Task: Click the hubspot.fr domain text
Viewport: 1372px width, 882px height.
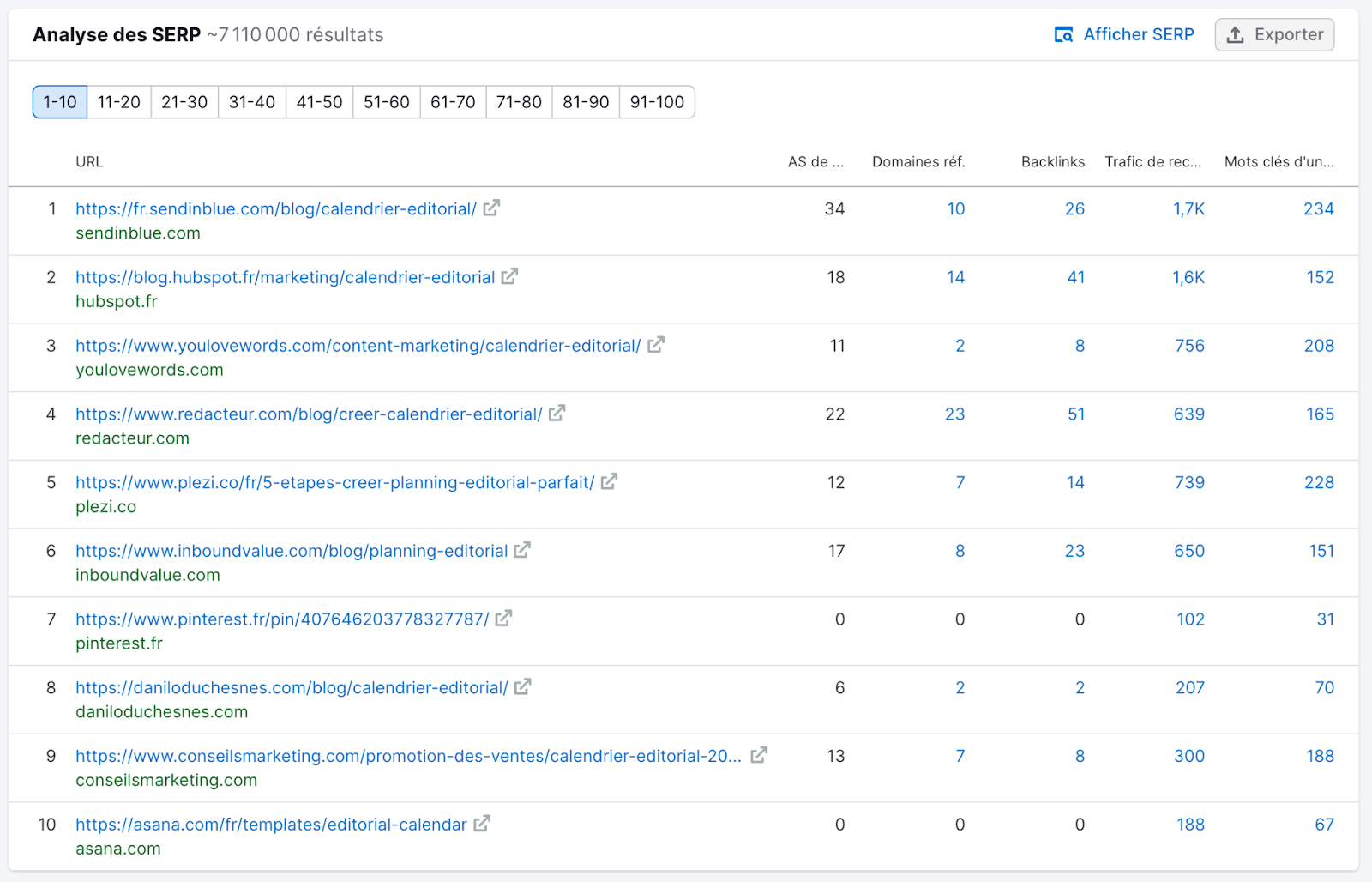Action: (x=117, y=302)
